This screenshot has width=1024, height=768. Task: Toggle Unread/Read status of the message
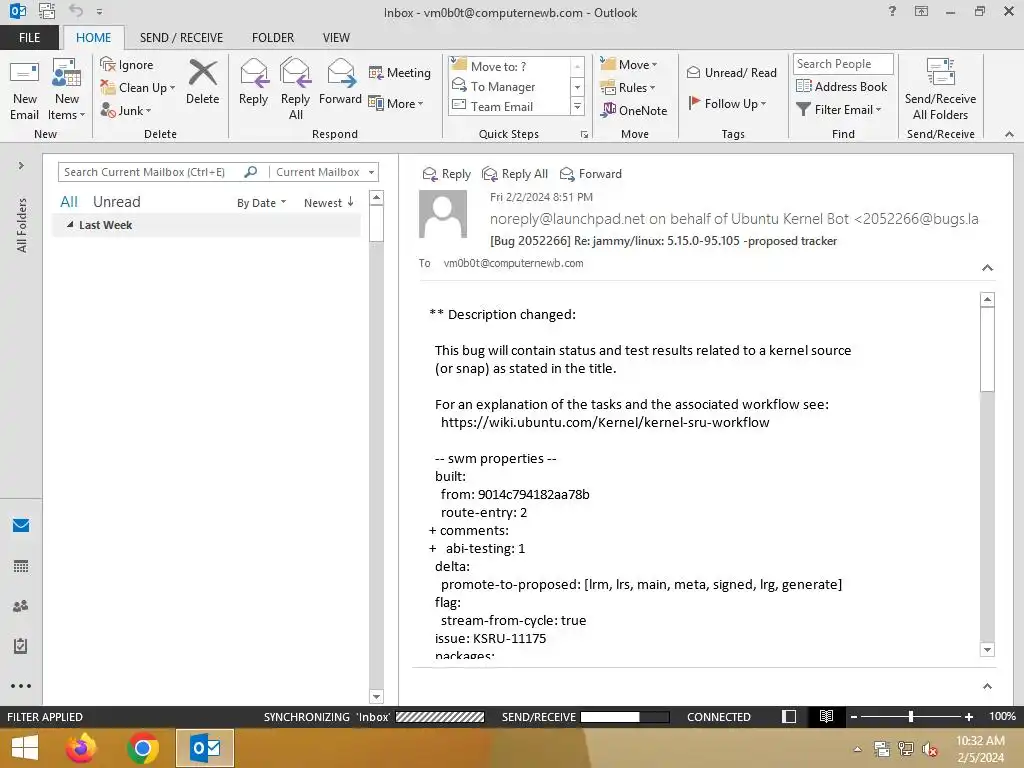(731, 72)
